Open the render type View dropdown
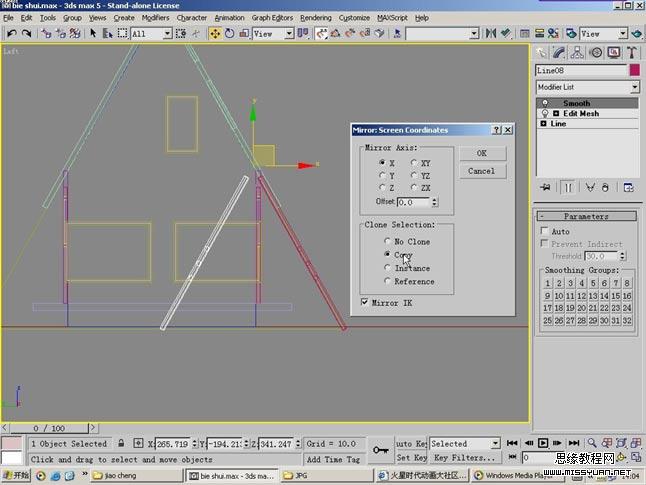This screenshot has width=646, height=485. [x=623, y=34]
